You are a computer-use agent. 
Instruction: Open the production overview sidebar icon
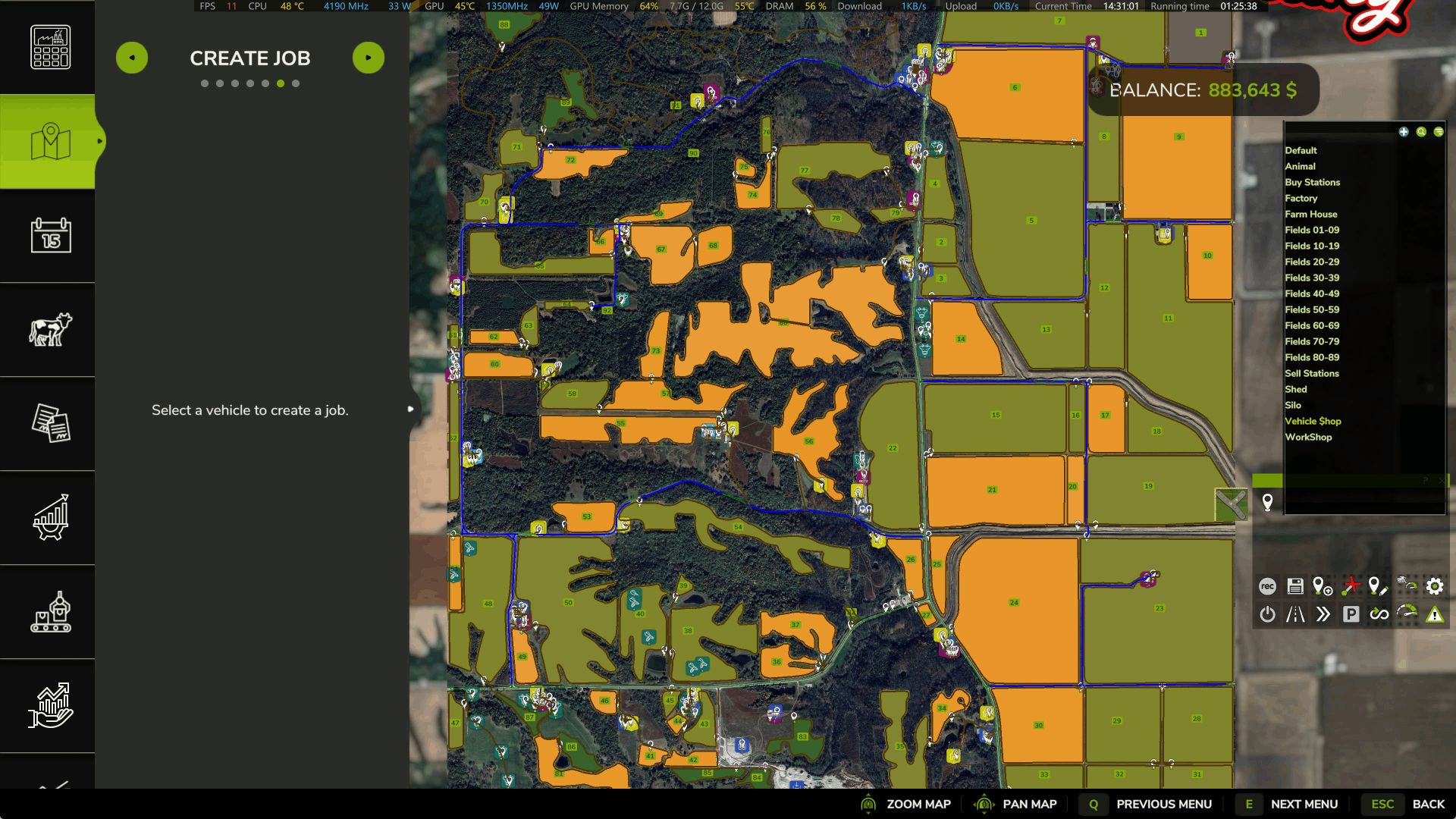pyautogui.click(x=50, y=47)
